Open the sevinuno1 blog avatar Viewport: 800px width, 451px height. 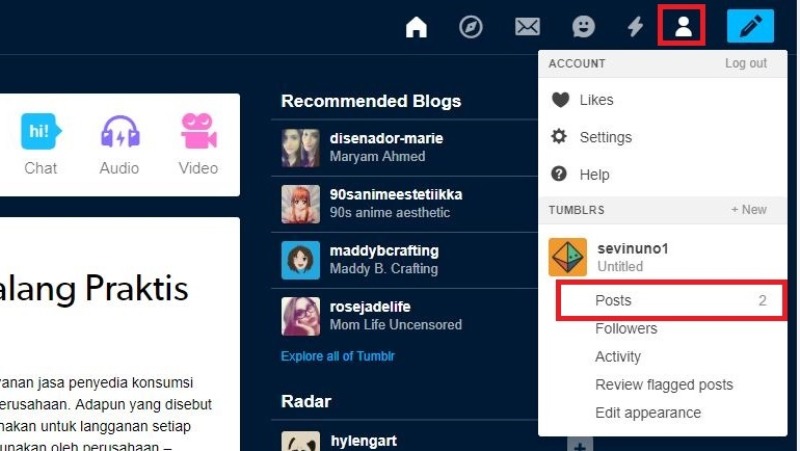[x=568, y=257]
